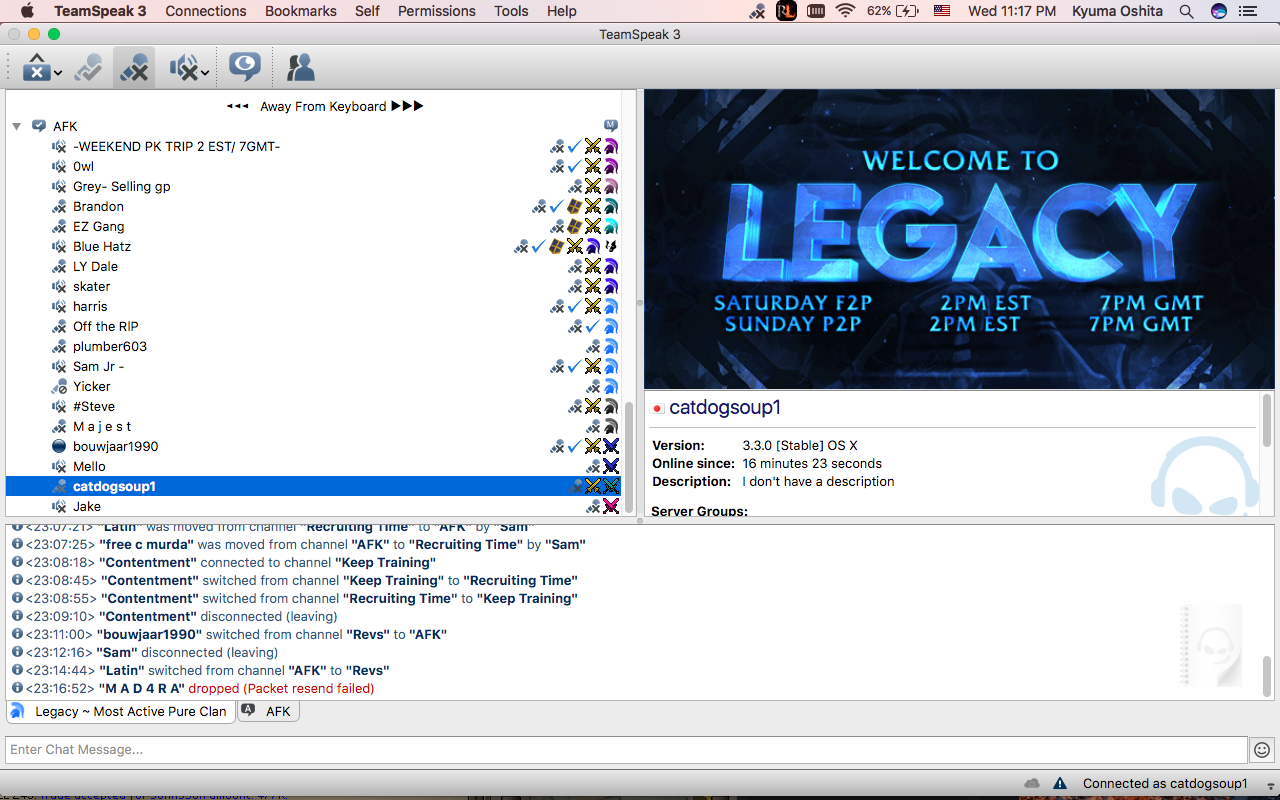The height and width of the screenshot is (800, 1280).
Task: Open the TeamSpeak 3 application menu
Action: (100, 11)
